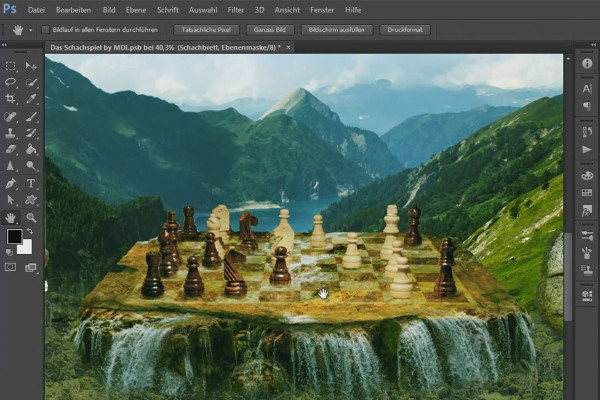The width and height of the screenshot is (600, 400).
Task: Select the Type tool
Action: click(x=31, y=183)
